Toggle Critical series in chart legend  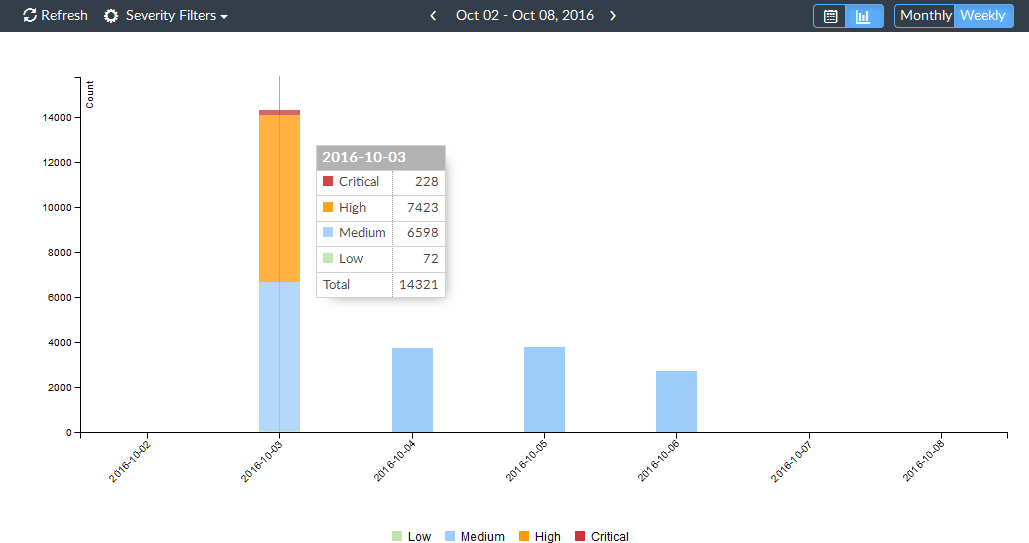point(601,536)
